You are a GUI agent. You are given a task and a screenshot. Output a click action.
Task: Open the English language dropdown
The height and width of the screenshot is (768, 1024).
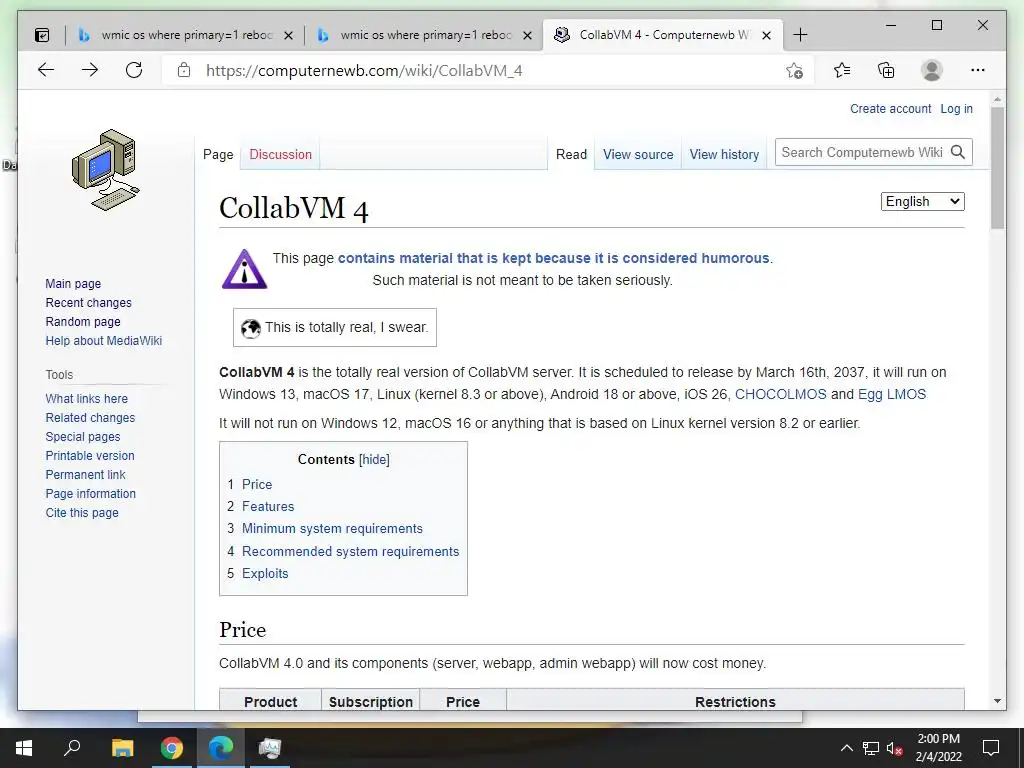click(x=922, y=201)
